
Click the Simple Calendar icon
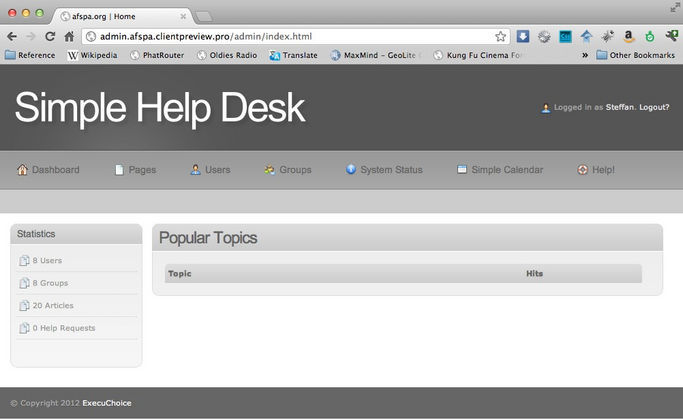pyautogui.click(x=462, y=170)
